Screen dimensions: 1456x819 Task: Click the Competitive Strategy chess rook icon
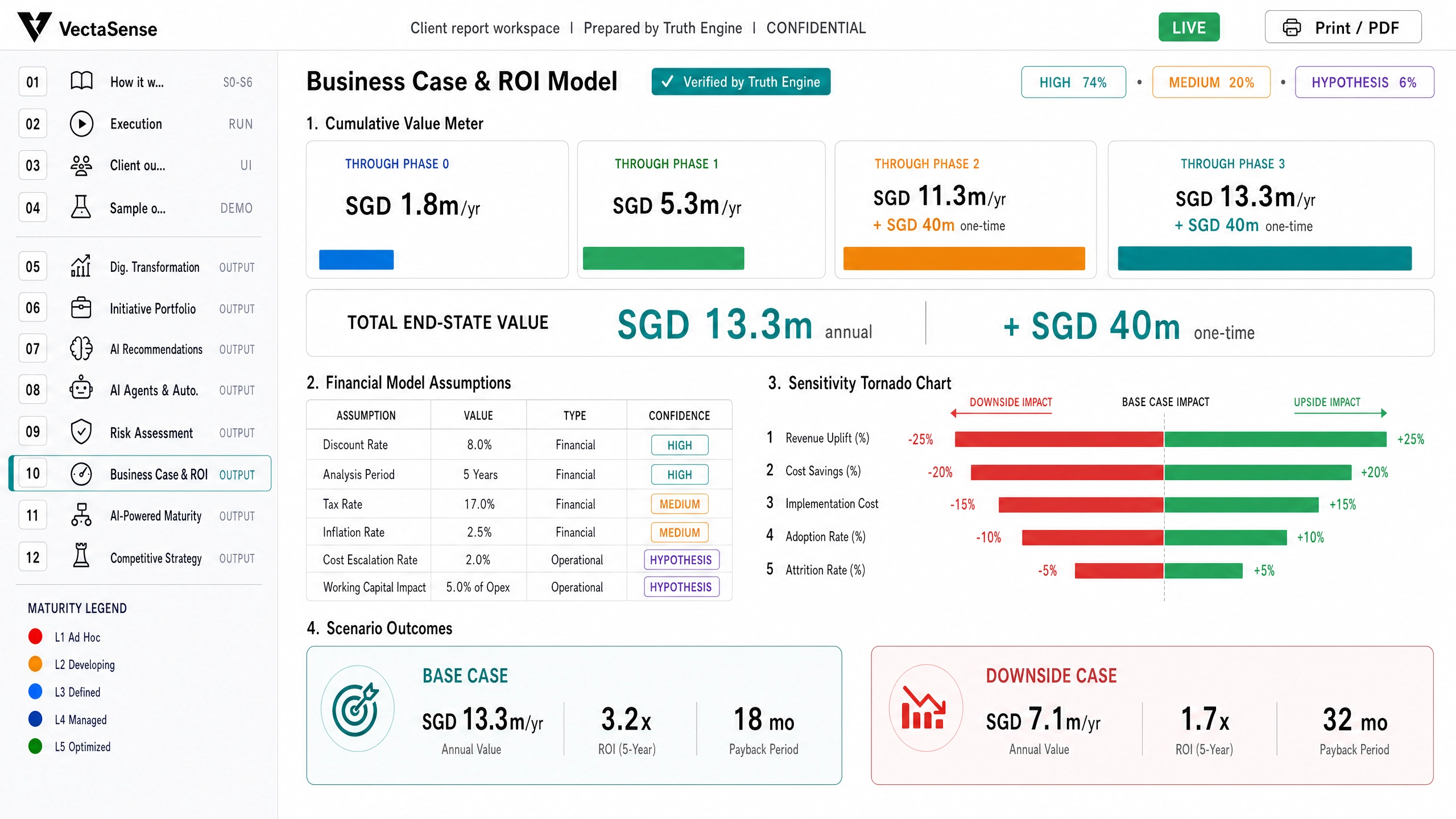[x=81, y=555]
